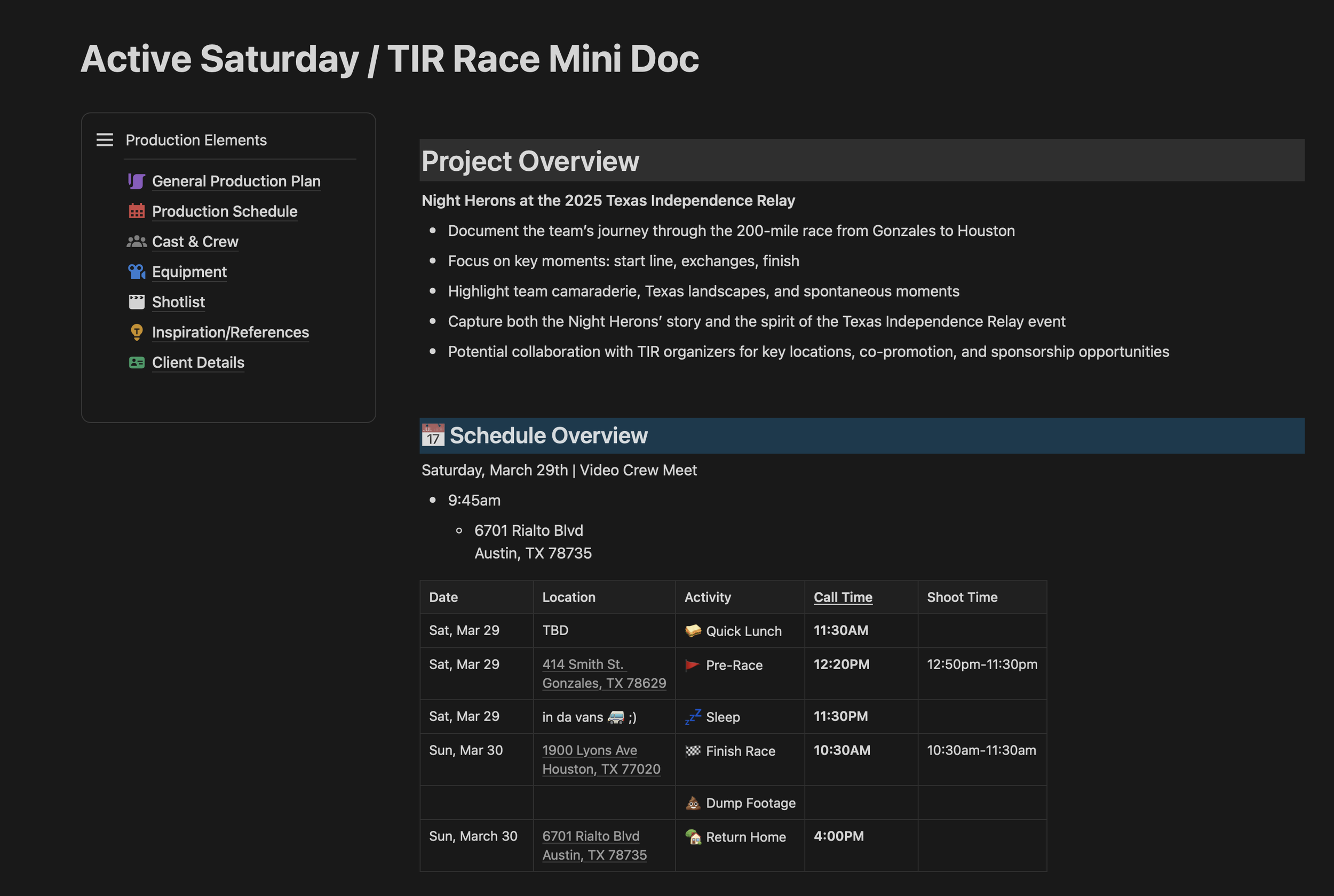Click the lightbulb icon beside Inspiration/References

click(x=136, y=332)
